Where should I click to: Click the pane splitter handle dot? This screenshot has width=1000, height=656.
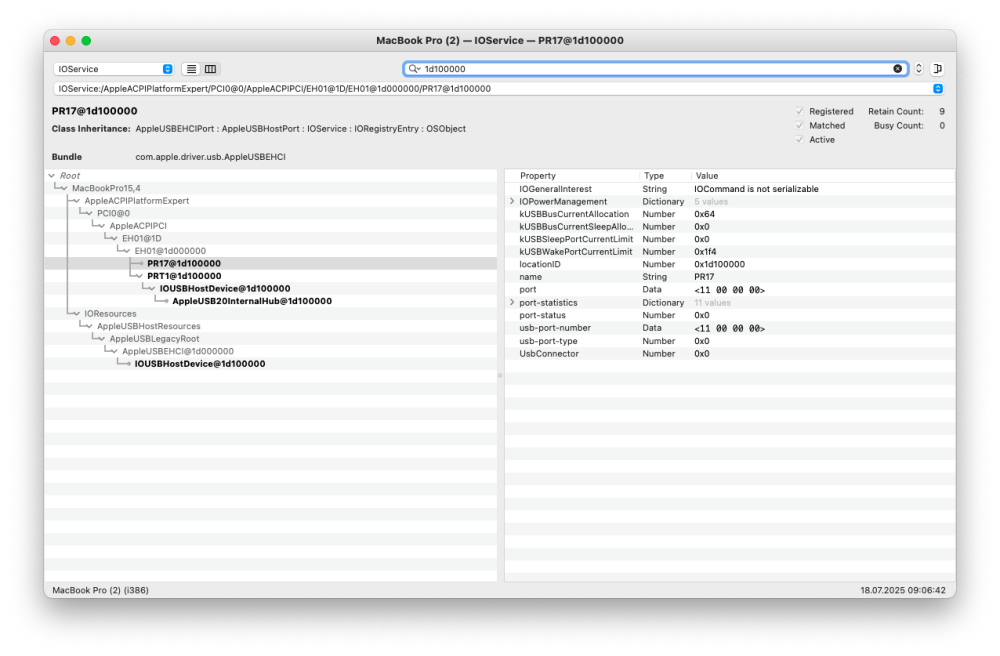[x=500, y=375]
